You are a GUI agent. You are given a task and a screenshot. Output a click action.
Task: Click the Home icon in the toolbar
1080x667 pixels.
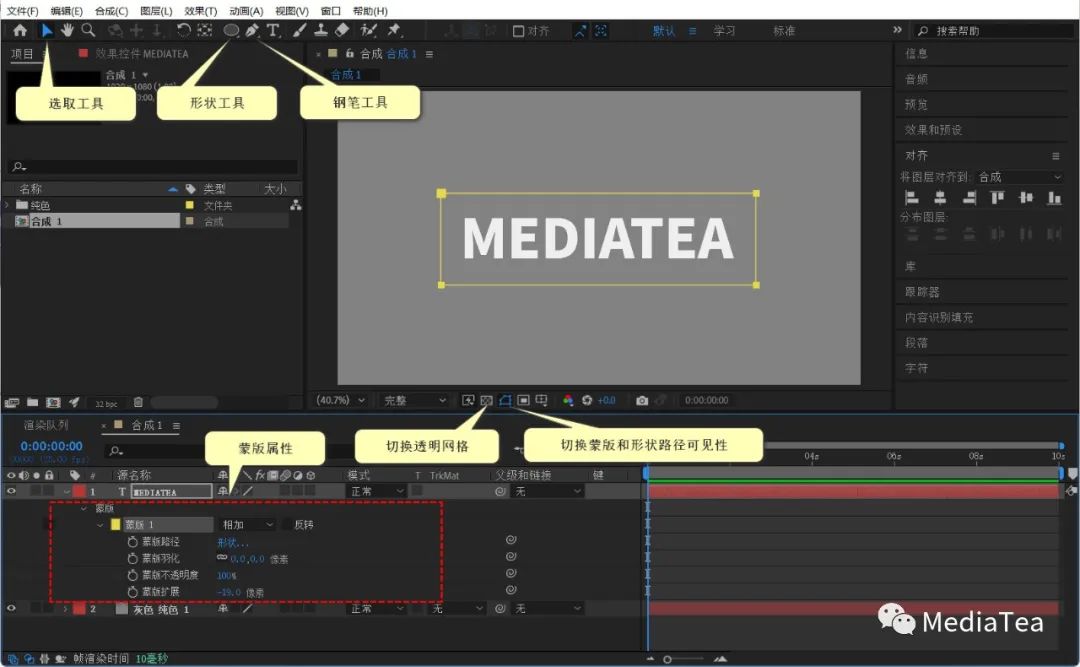click(20, 30)
